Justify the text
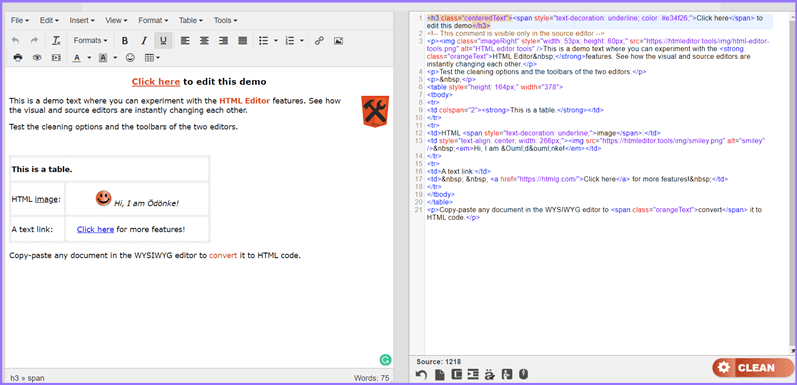The width and height of the screenshot is (797, 385). [x=242, y=41]
